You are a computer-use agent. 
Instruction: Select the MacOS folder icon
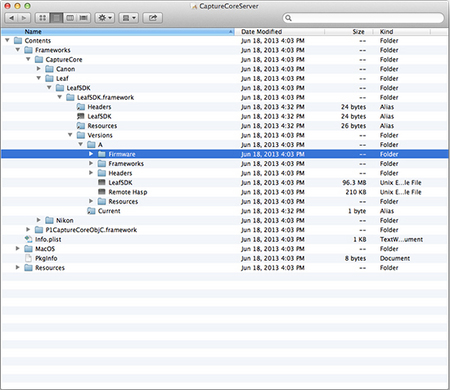click(28, 249)
